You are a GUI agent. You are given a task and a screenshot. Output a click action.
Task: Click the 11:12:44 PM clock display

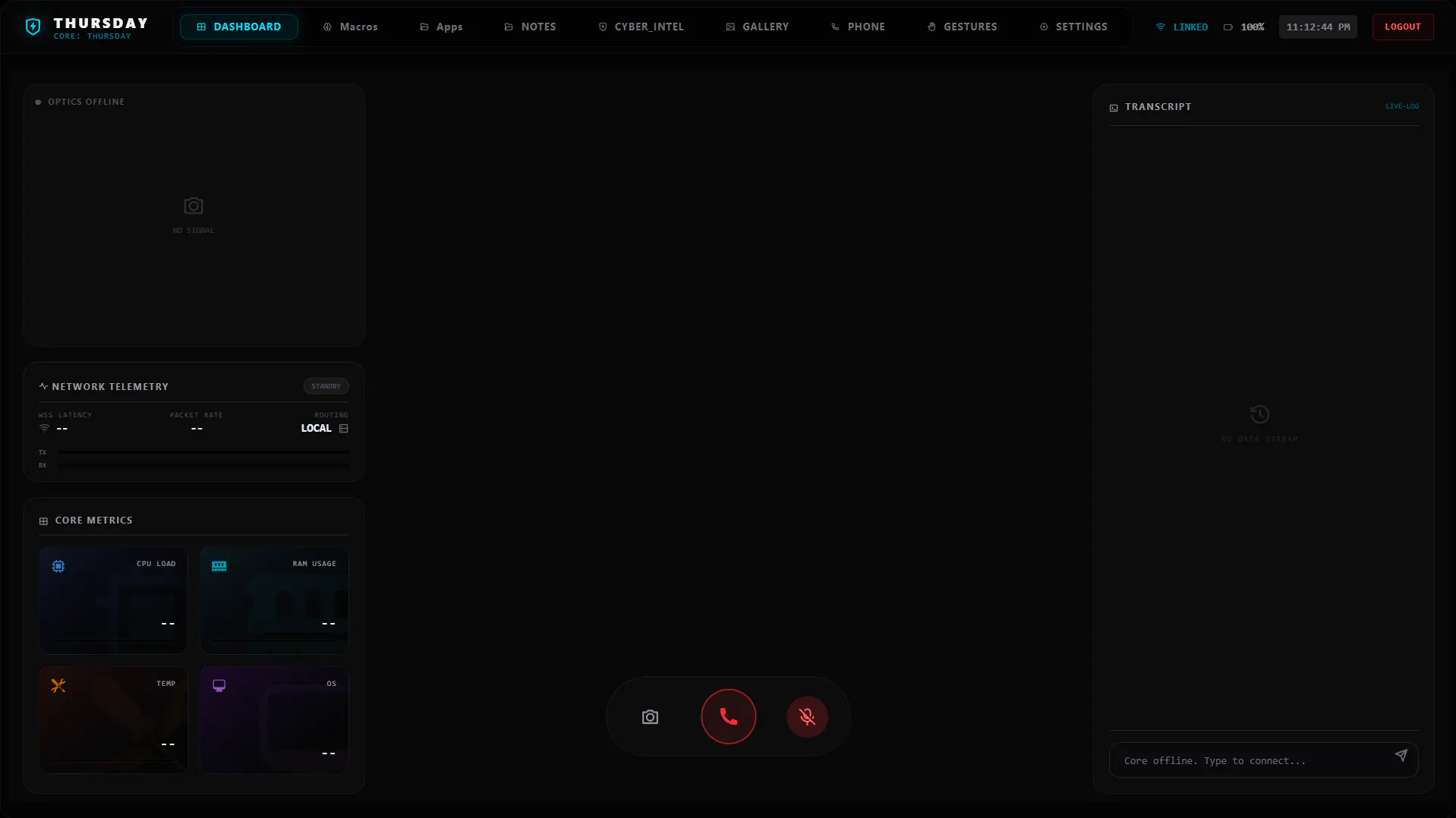coord(1318,27)
